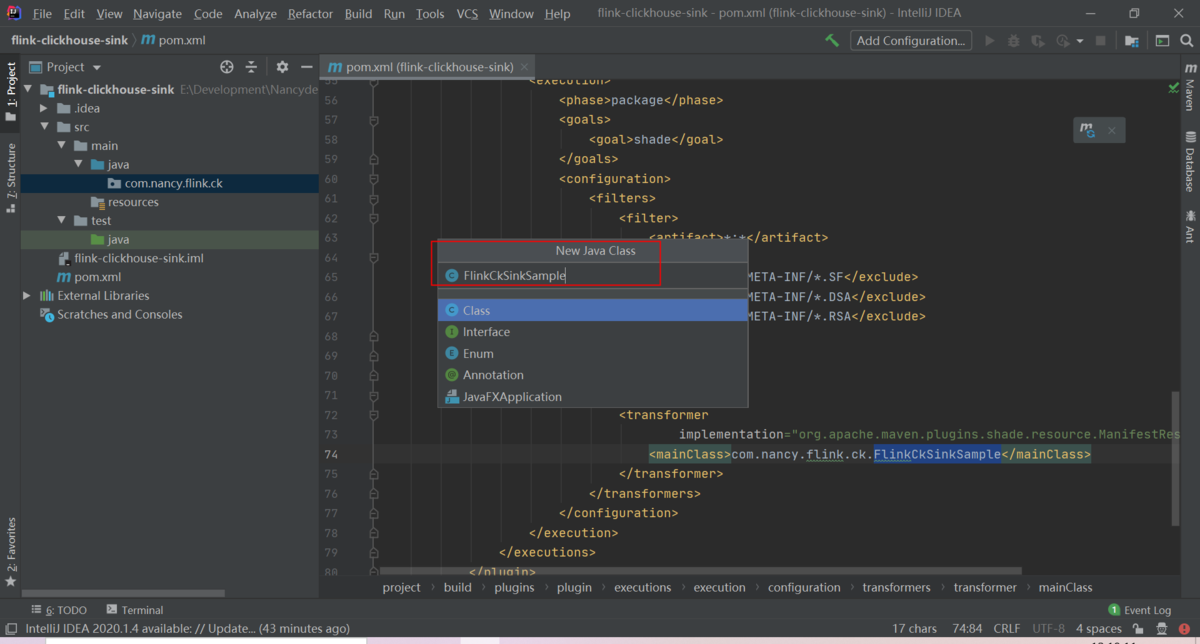The image size is (1200, 644).
Task: Click the transformers breadcrumb
Action: click(x=896, y=587)
